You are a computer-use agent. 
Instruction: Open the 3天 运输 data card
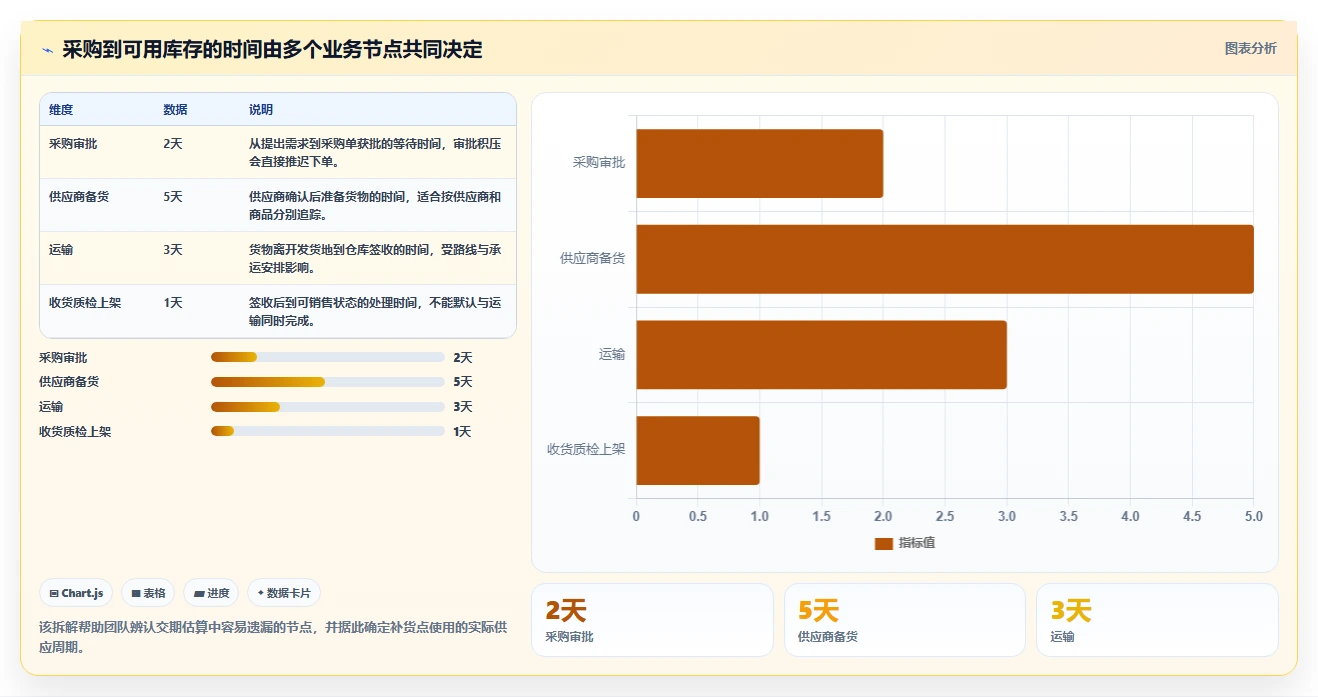click(x=1157, y=620)
